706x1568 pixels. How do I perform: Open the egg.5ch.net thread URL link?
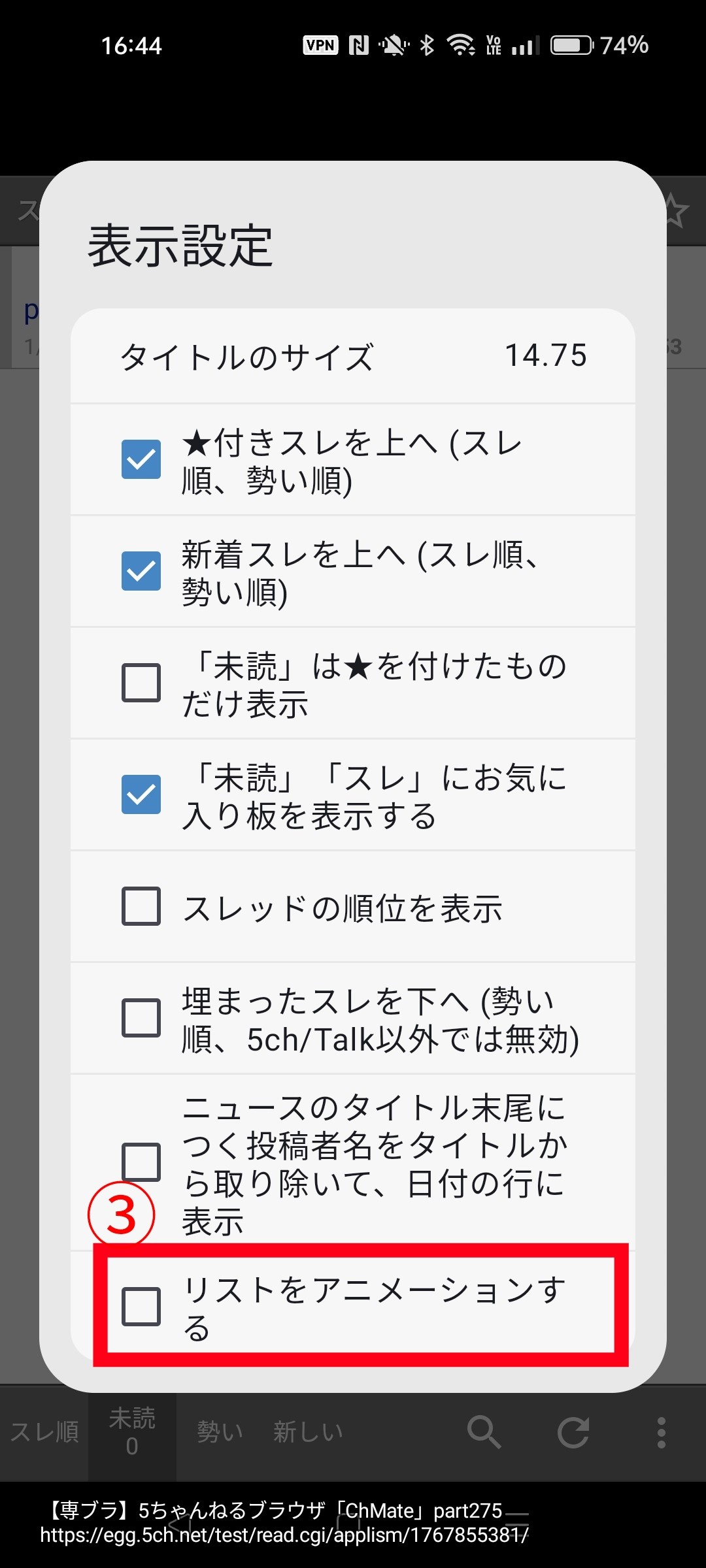point(284,1535)
